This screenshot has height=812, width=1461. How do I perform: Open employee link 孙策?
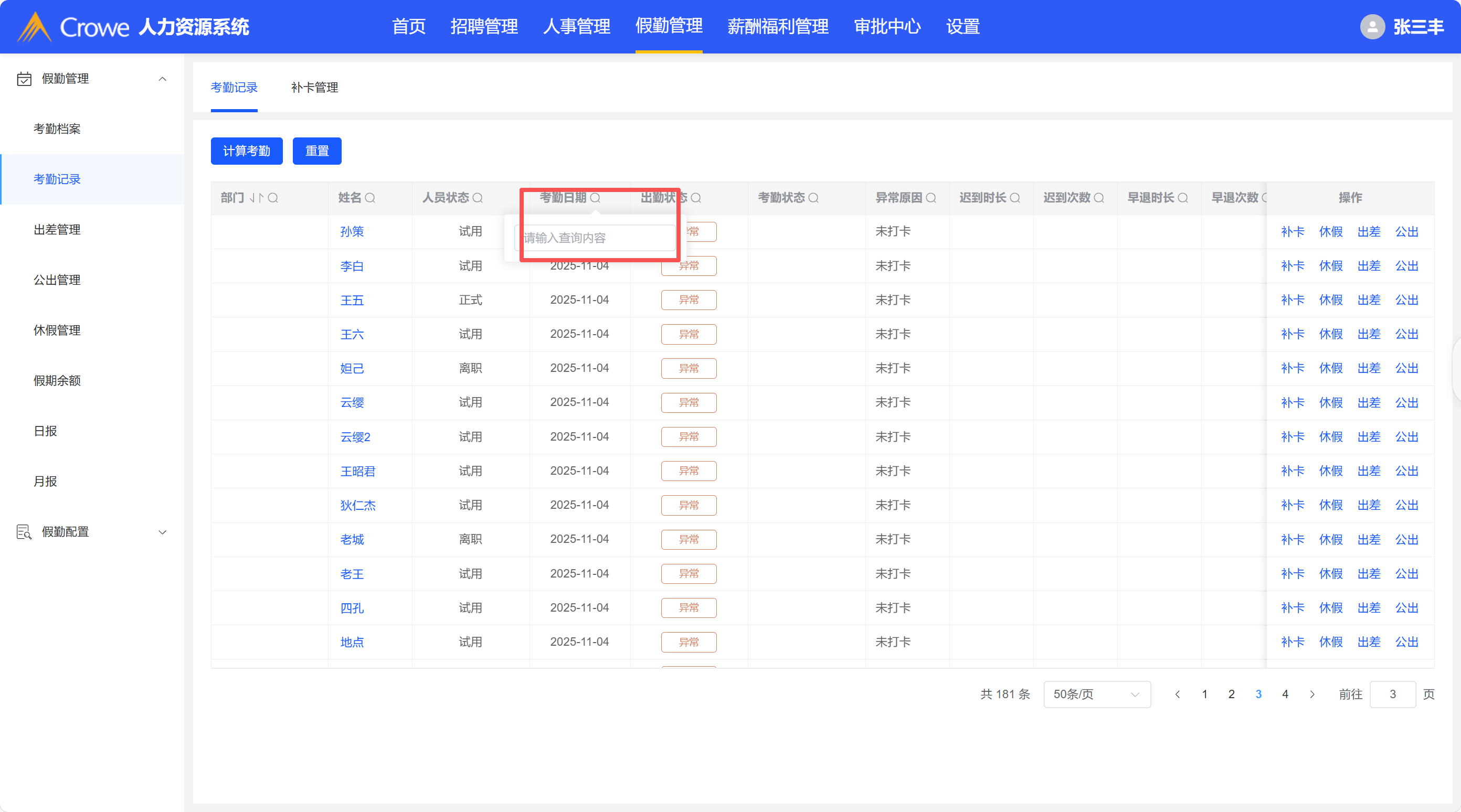pos(352,231)
